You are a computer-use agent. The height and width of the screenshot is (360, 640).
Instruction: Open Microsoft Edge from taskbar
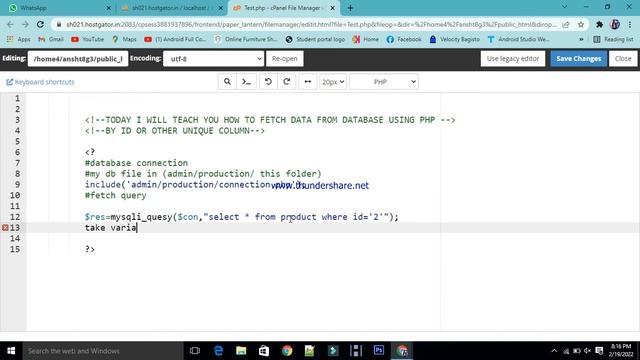point(218,351)
